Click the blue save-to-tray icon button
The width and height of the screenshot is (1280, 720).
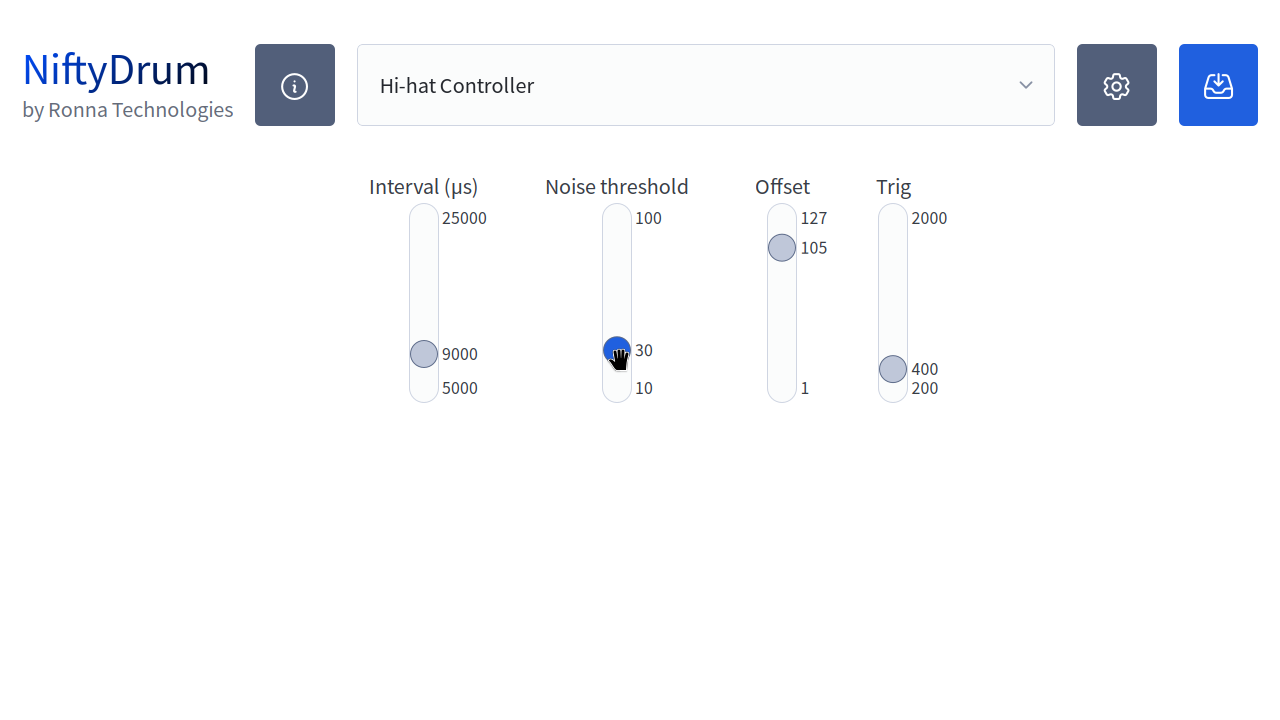[1218, 85]
